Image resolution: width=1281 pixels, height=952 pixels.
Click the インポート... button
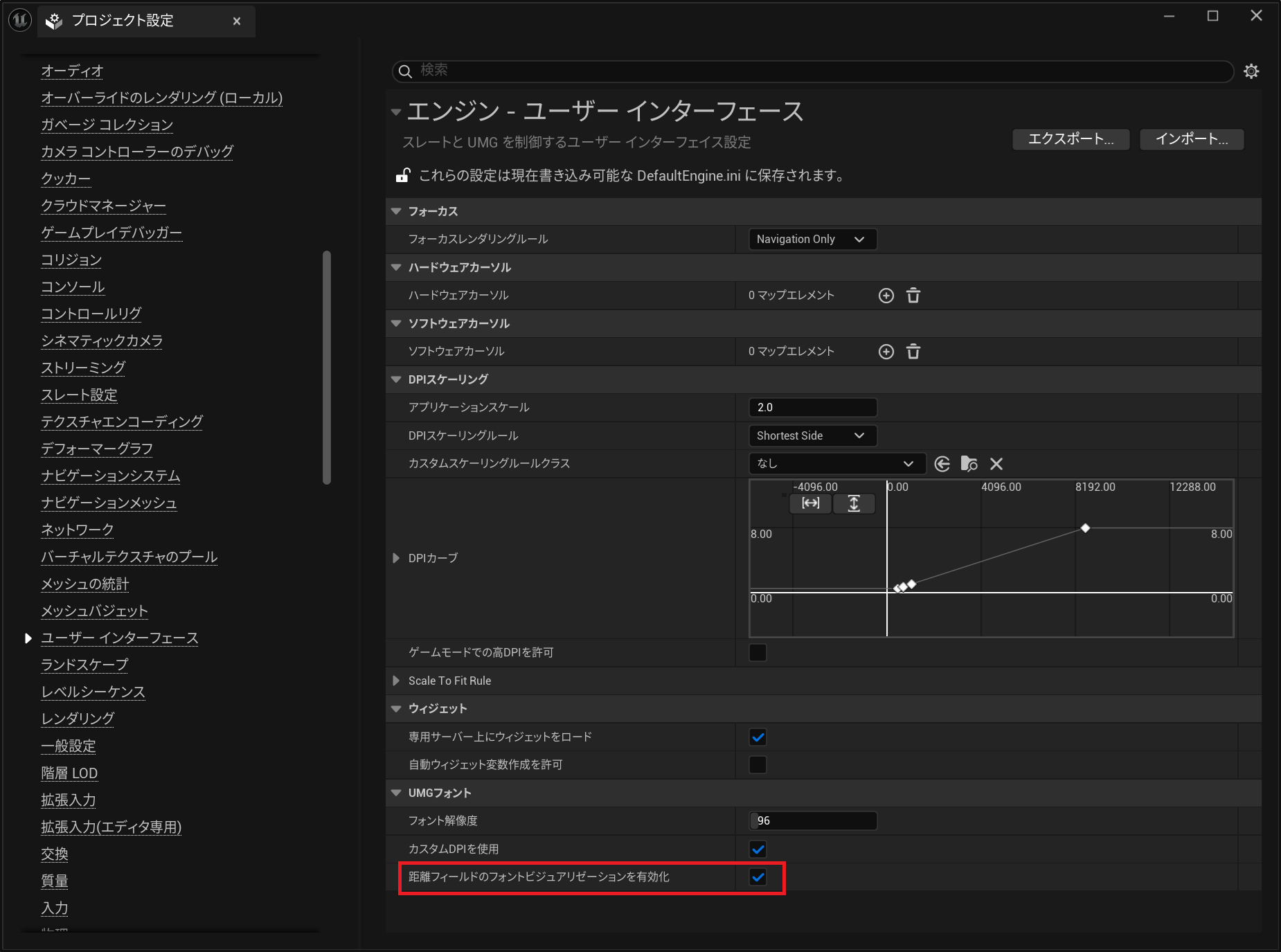[x=1192, y=139]
